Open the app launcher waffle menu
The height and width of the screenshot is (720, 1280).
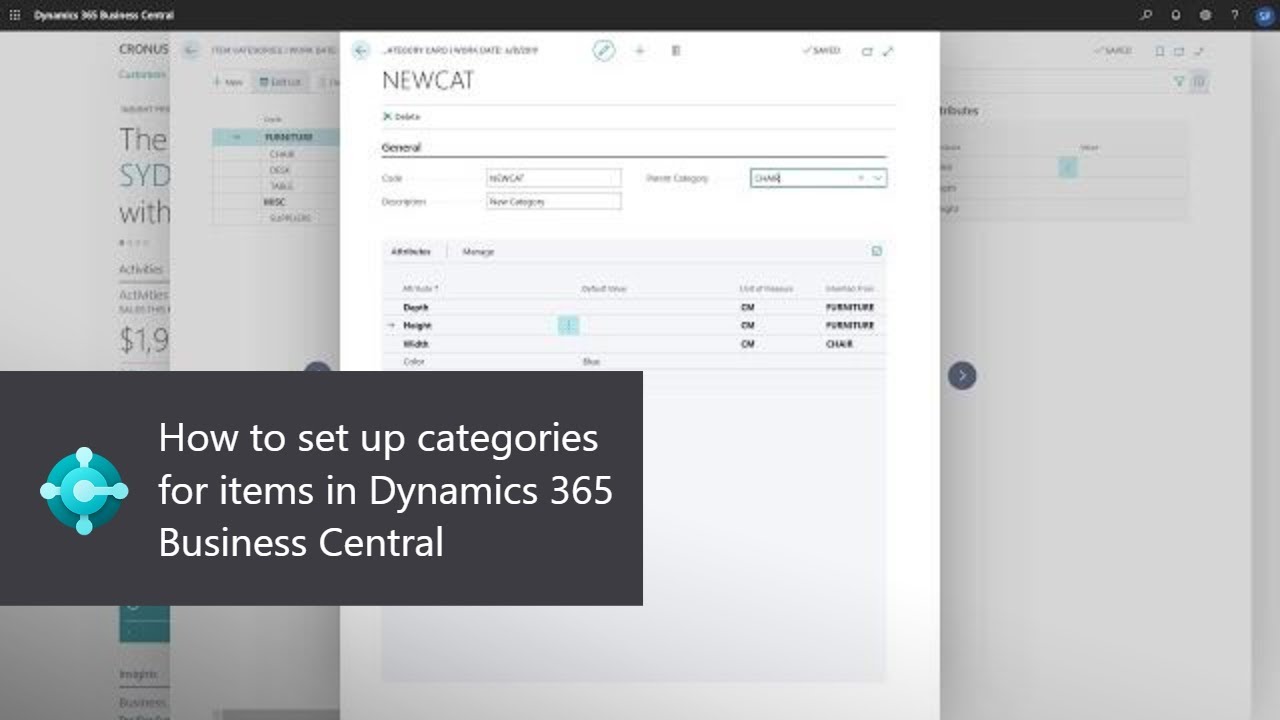pos(14,15)
